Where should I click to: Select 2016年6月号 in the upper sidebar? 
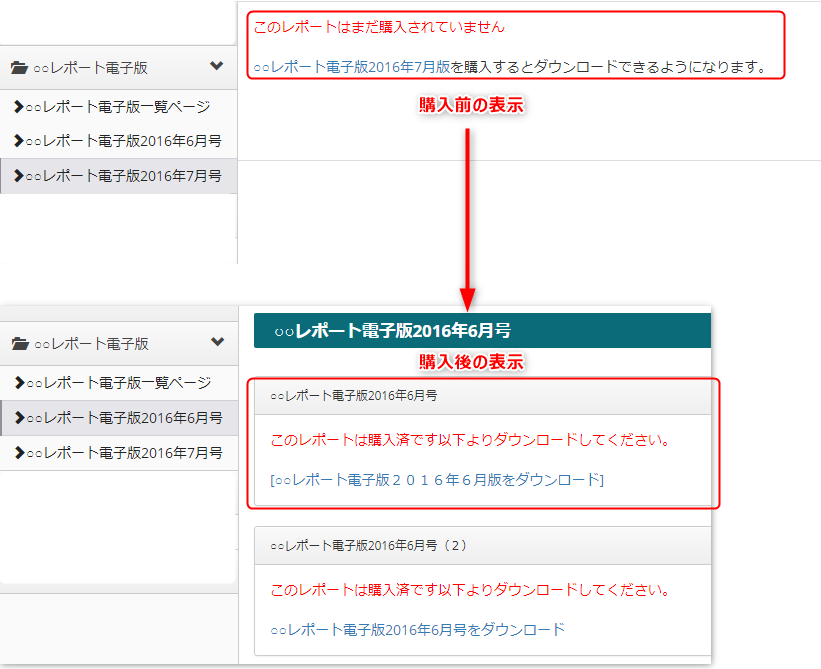click(118, 141)
